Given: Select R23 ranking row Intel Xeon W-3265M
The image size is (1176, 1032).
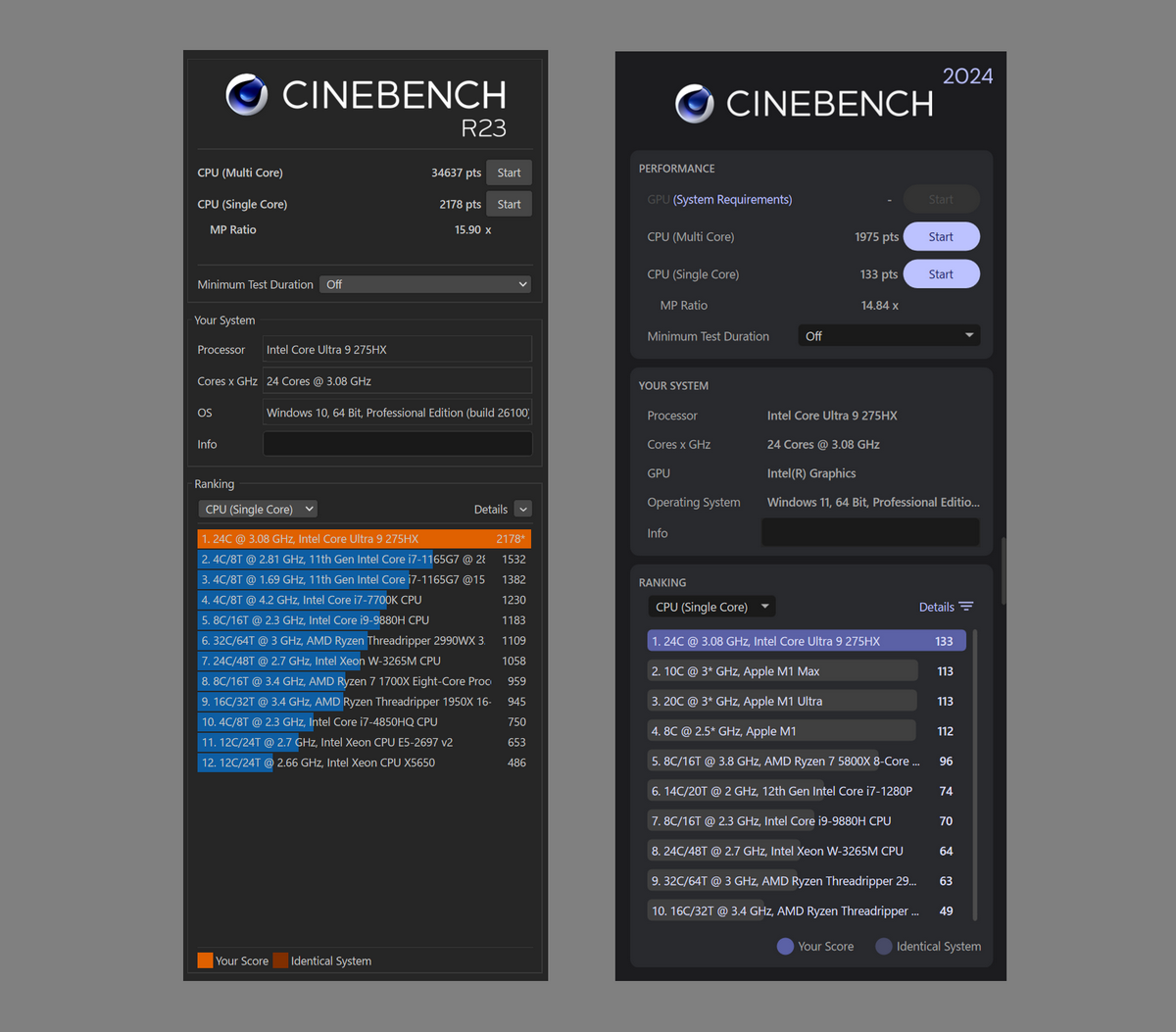Looking at the screenshot, I should 364,661.
